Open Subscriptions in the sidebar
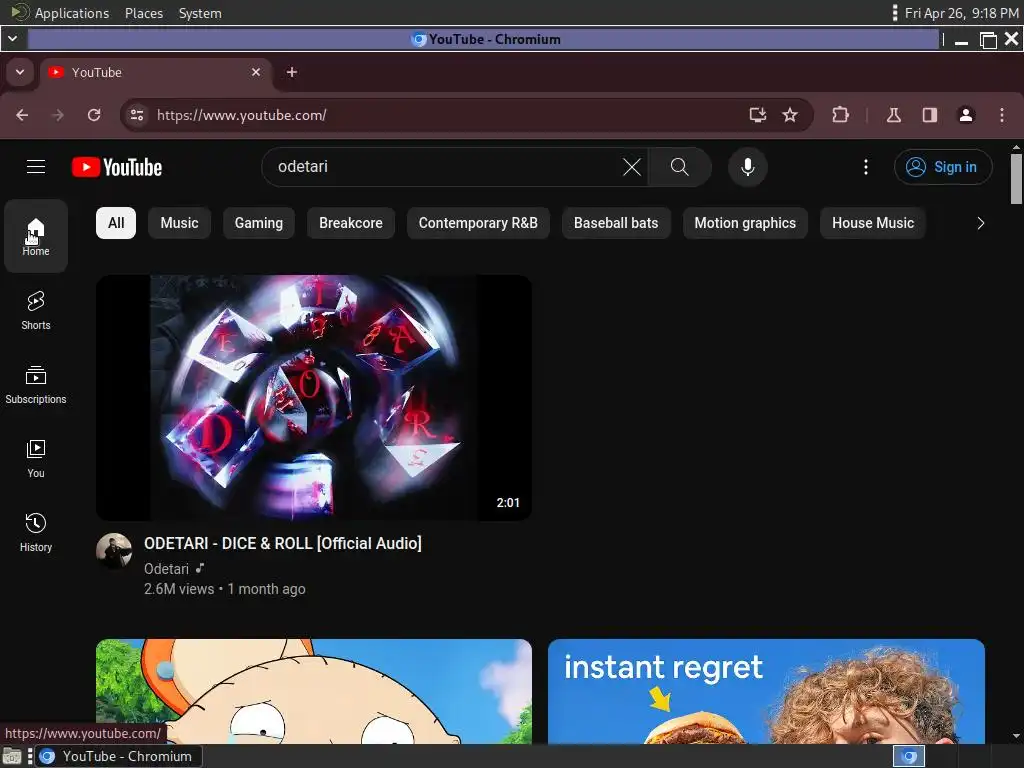This screenshot has height=768, width=1024. [36, 385]
